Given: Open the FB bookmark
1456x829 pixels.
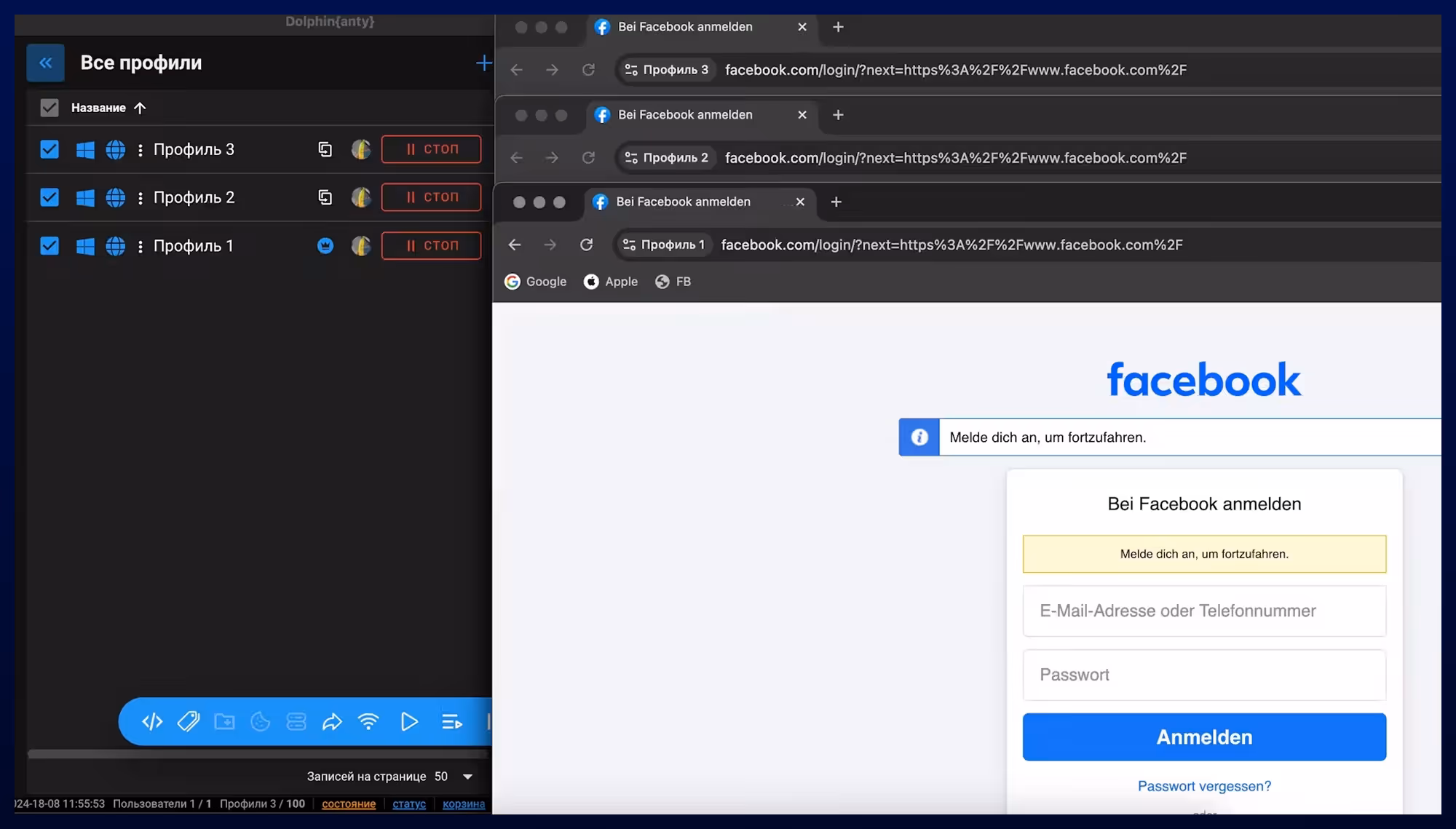Looking at the screenshot, I should click(673, 282).
